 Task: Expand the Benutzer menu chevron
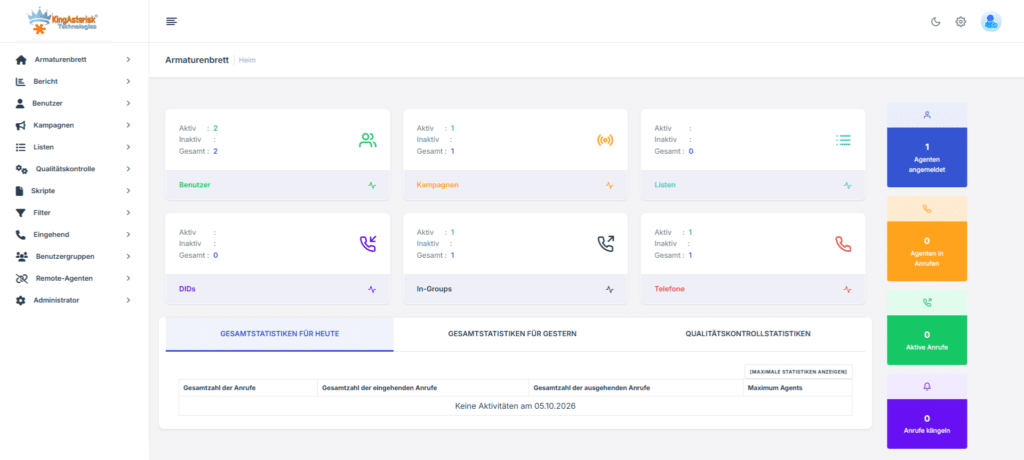pyautogui.click(x=128, y=103)
